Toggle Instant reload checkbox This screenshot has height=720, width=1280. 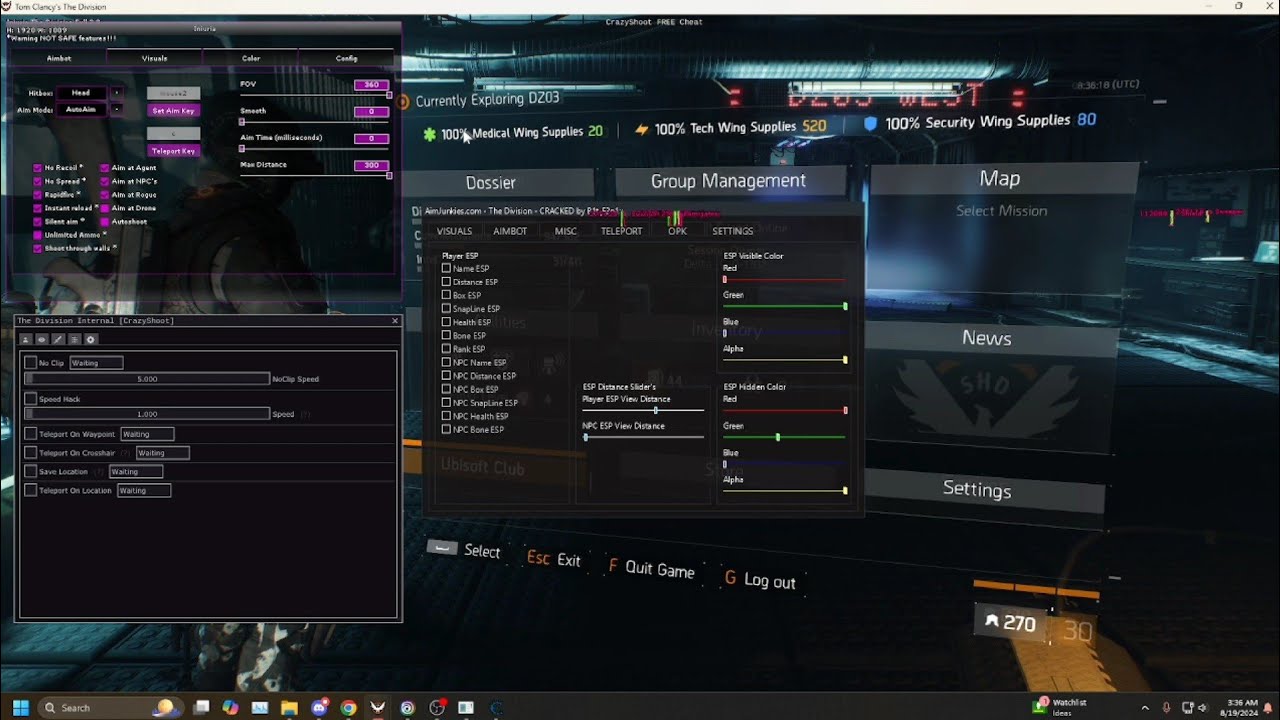37,208
